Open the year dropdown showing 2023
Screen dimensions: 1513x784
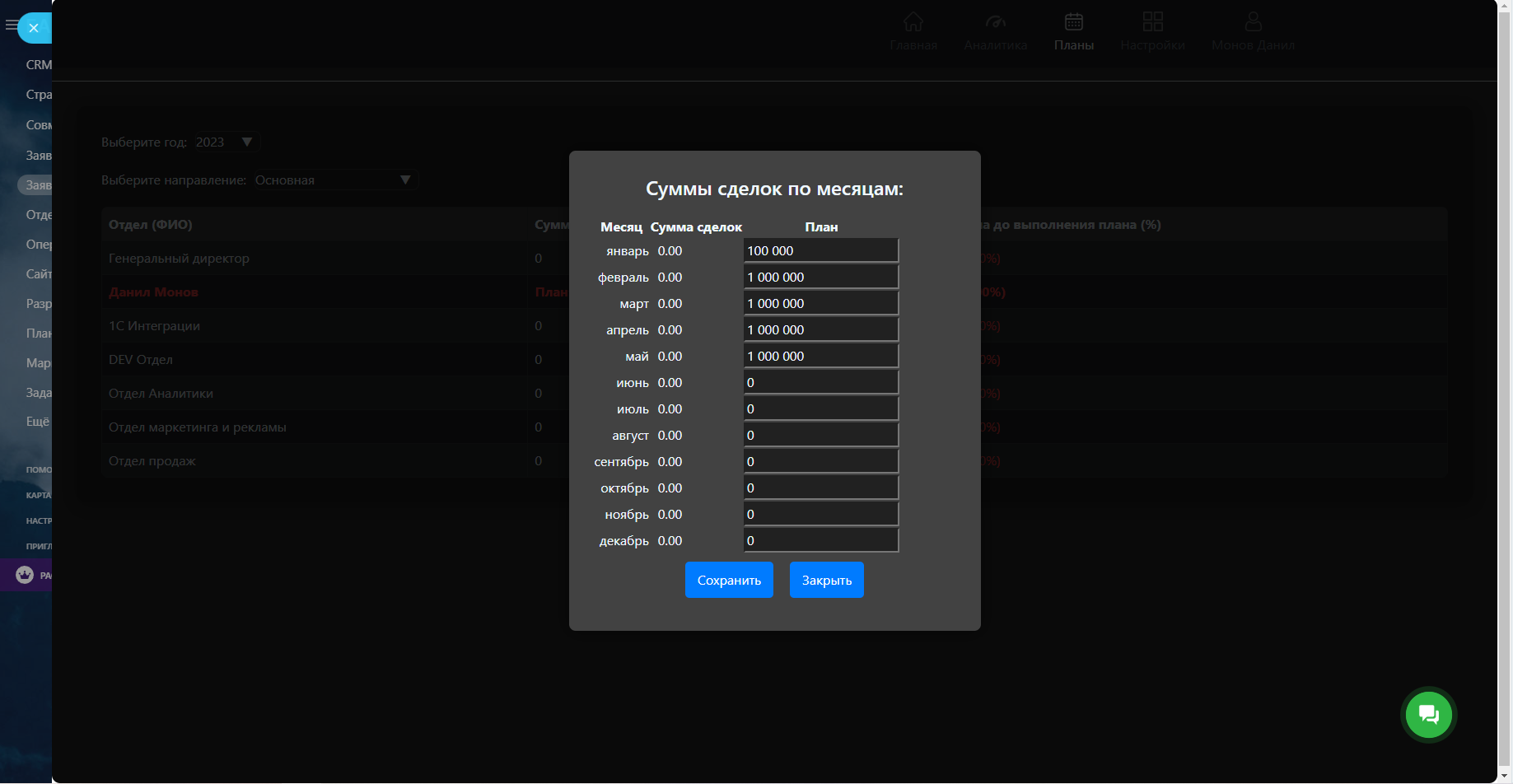point(226,142)
